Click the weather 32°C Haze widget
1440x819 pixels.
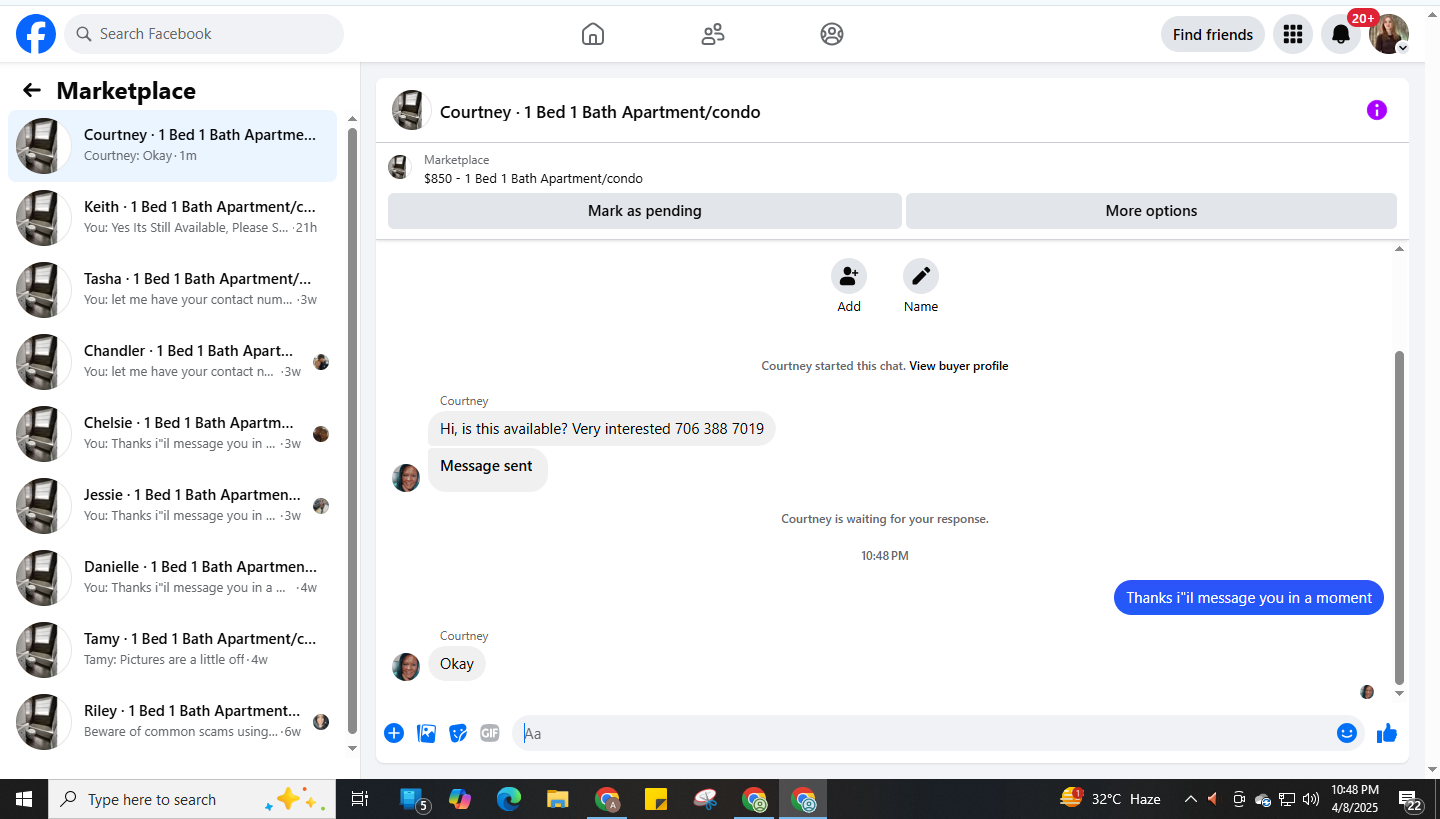tap(1111, 799)
